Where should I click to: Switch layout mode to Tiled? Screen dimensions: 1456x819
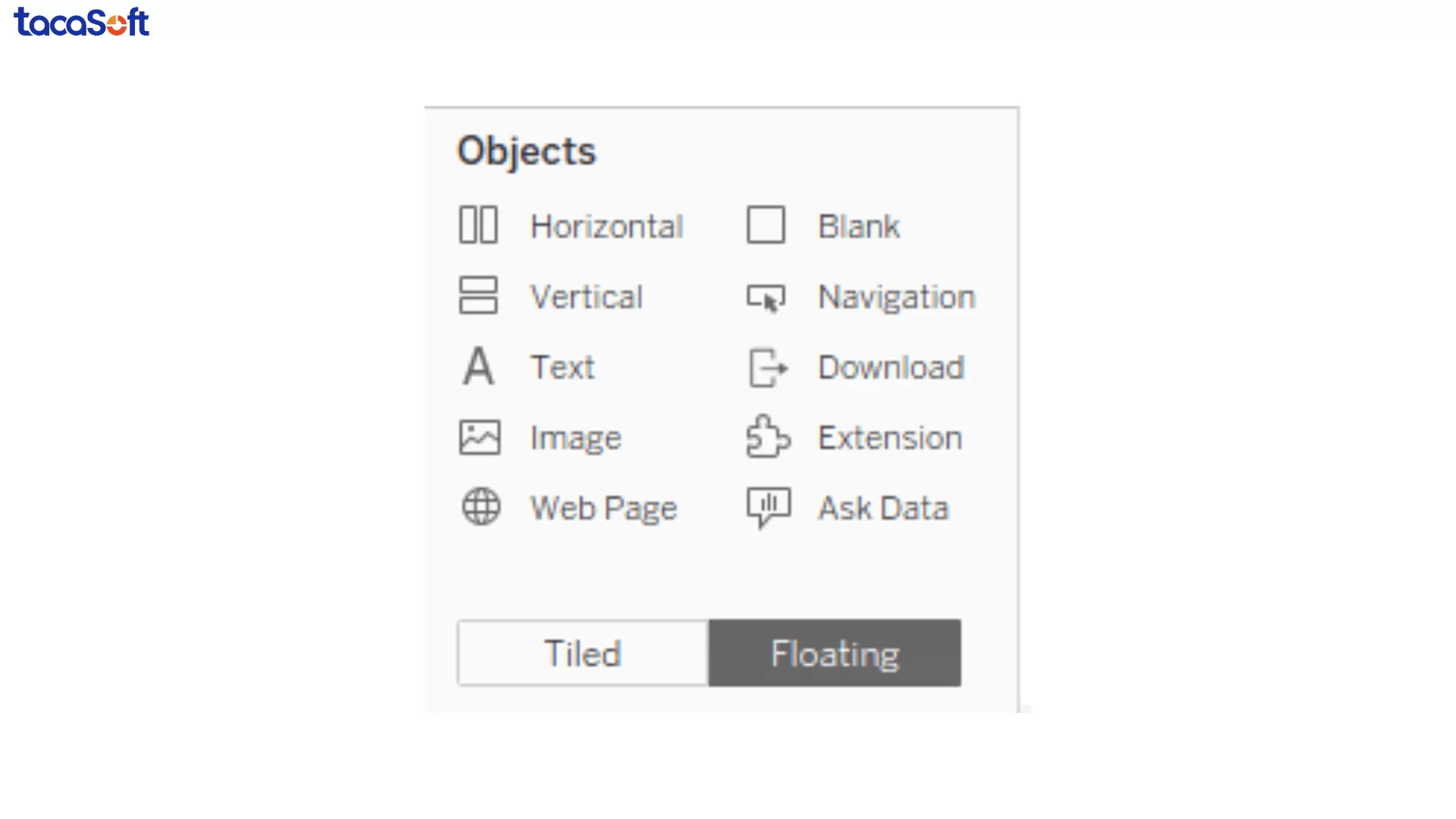coord(582,653)
